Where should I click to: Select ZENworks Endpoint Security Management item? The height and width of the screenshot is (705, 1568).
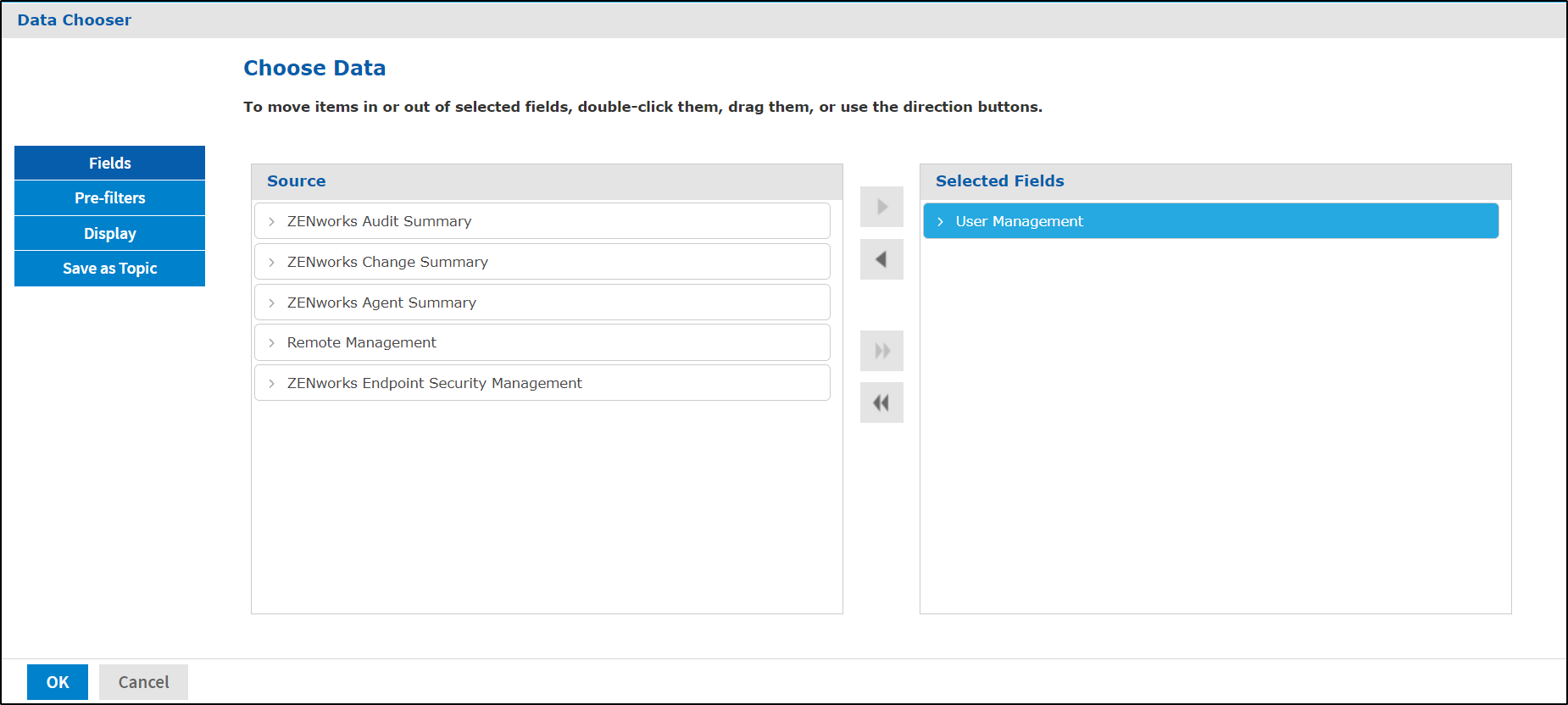pyautogui.click(x=435, y=383)
